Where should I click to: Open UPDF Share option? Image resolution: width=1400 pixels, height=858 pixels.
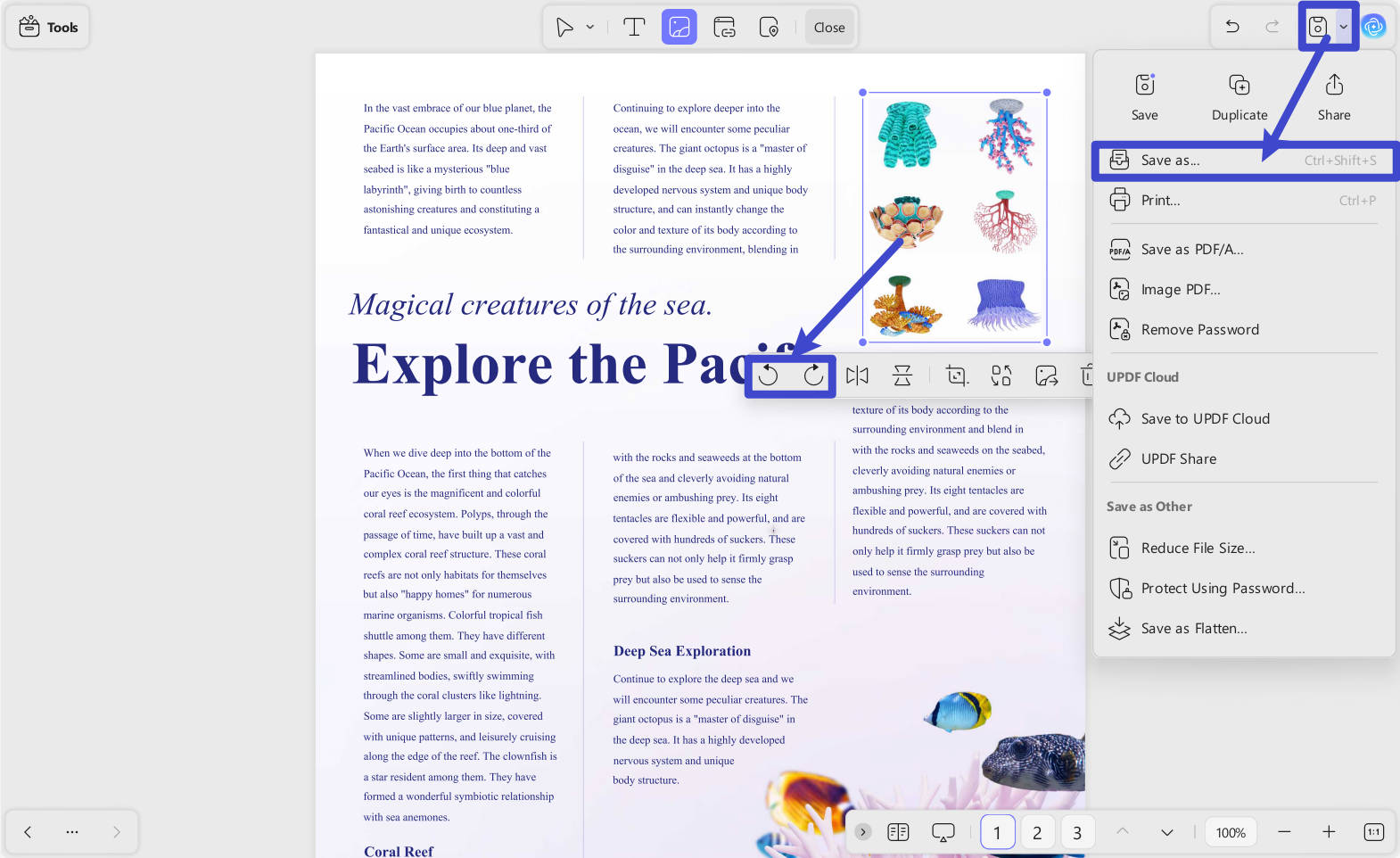tap(1245, 459)
